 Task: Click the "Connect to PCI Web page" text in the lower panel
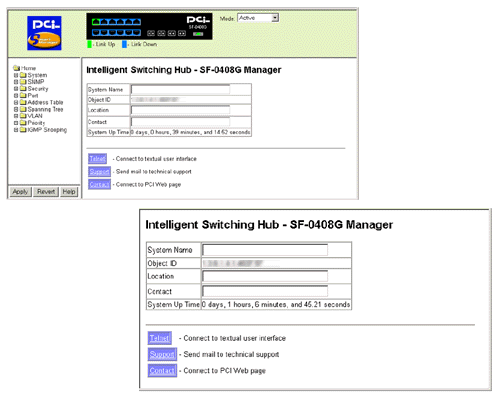pos(225,371)
